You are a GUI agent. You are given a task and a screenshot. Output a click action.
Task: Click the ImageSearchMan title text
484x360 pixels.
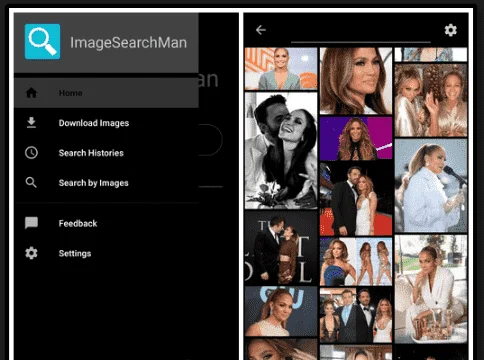pos(128,42)
